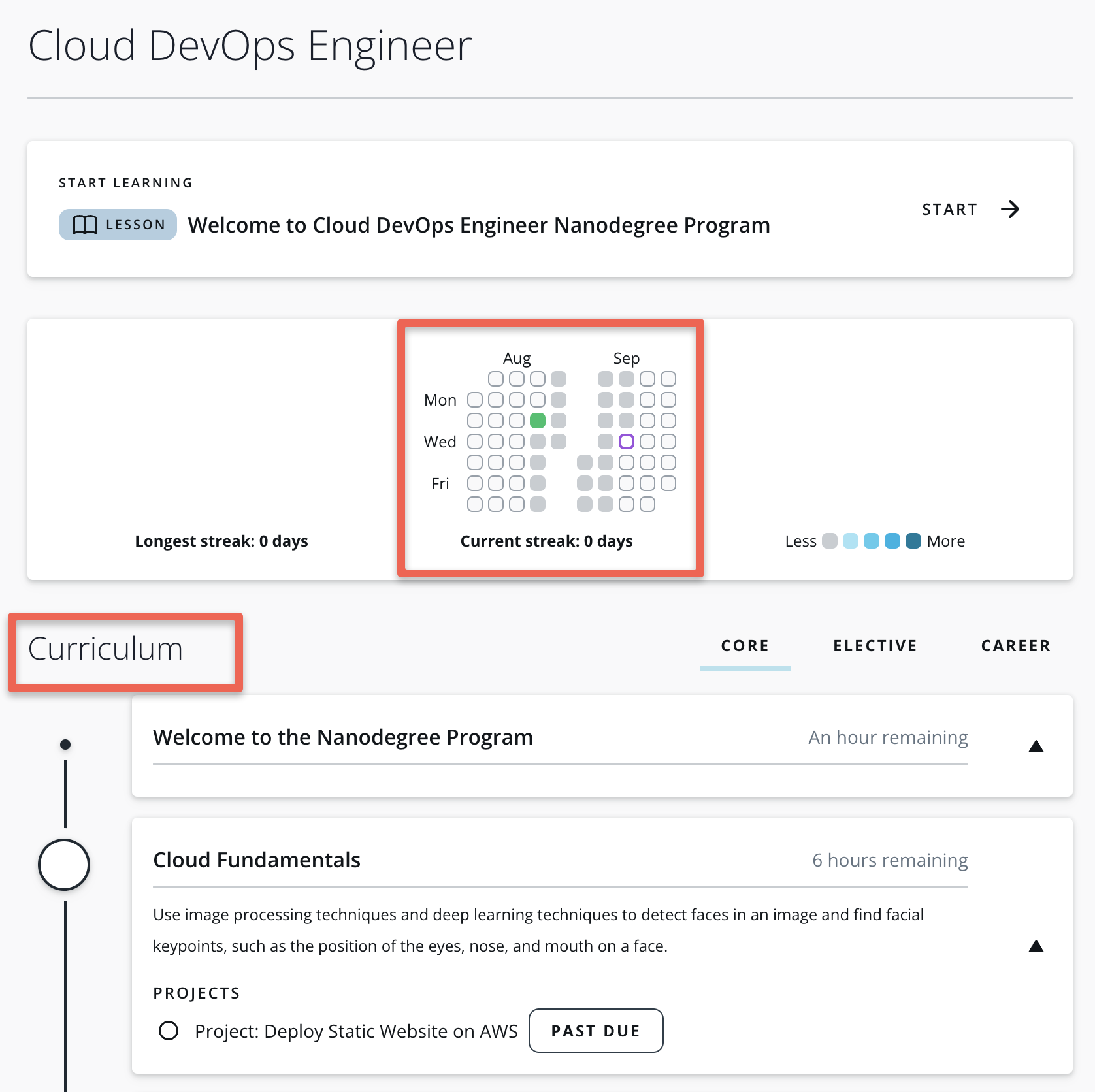Collapse the Cloud Fundamentals section
This screenshot has width=1095, height=1092.
click(x=1036, y=944)
